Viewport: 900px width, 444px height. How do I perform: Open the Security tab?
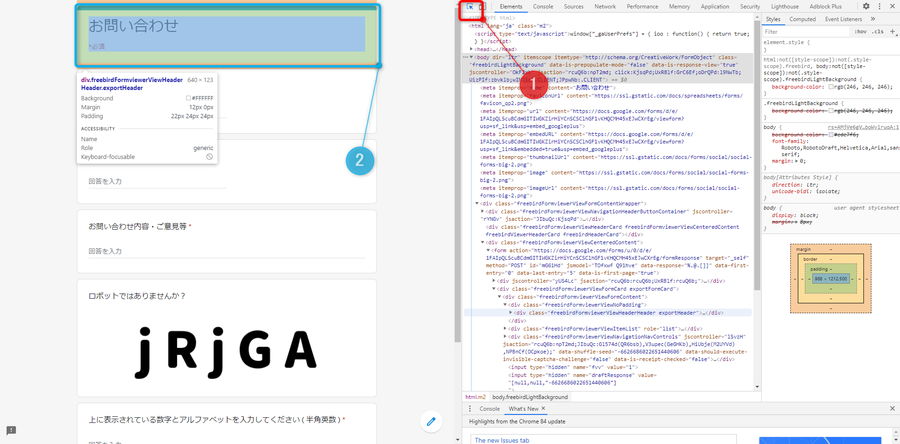tap(750, 6)
